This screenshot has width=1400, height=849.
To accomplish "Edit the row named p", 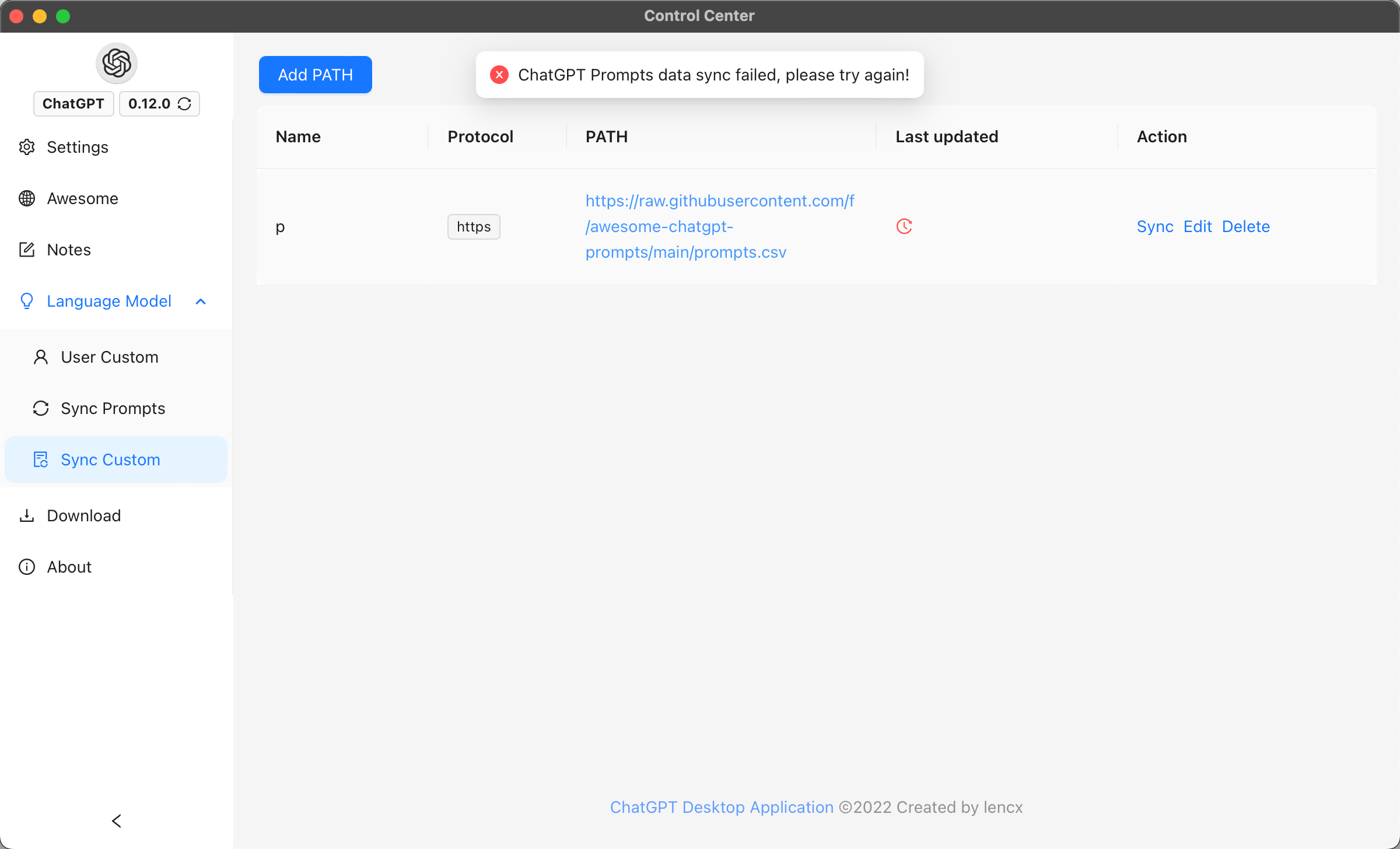I will pyautogui.click(x=1198, y=226).
